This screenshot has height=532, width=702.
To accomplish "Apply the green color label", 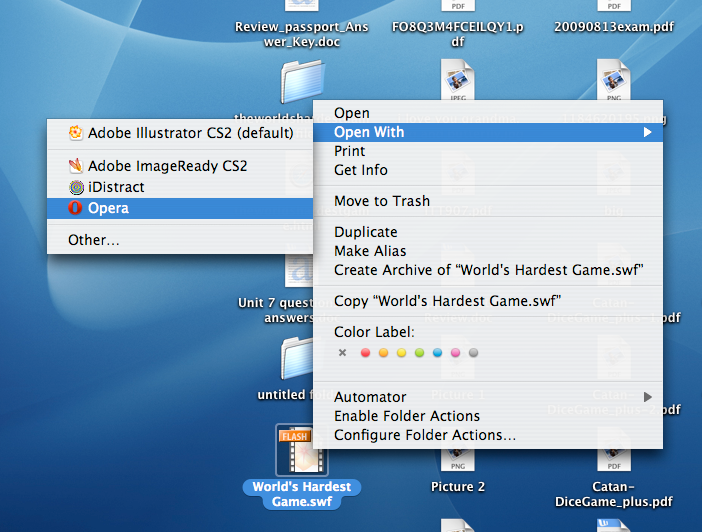I will [419, 353].
